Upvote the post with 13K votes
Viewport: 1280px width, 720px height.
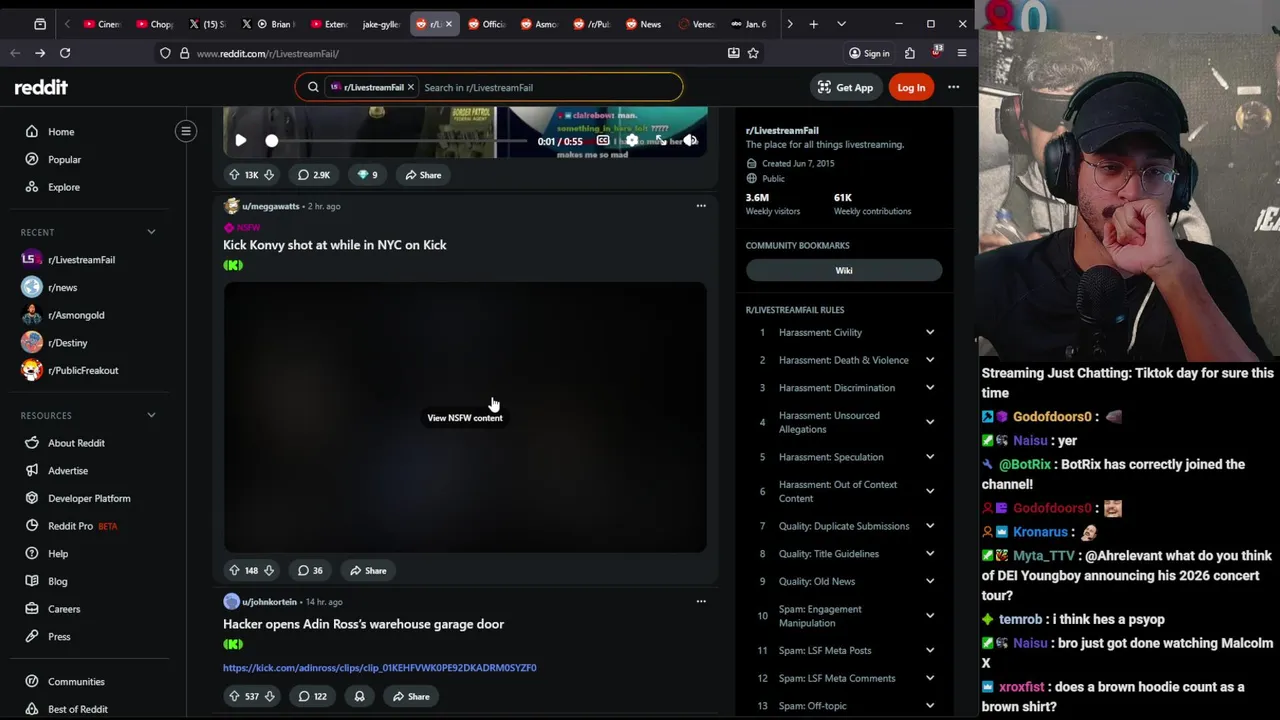[x=234, y=175]
